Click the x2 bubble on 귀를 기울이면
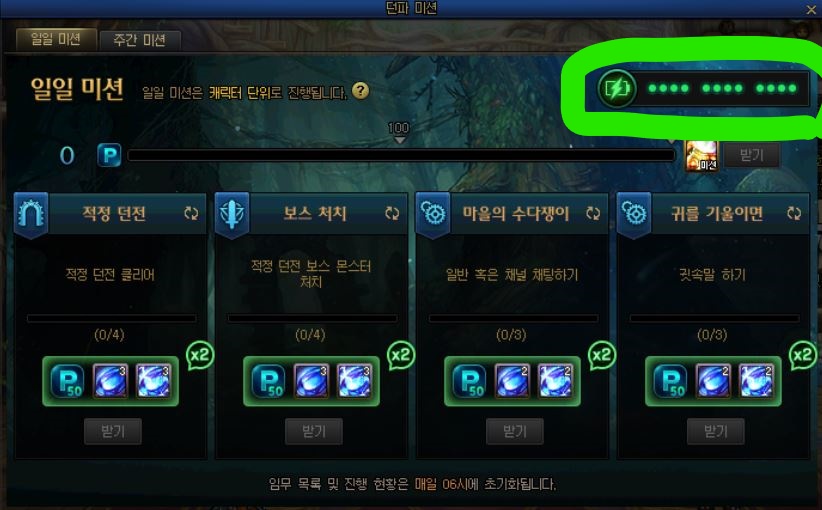 pos(803,356)
